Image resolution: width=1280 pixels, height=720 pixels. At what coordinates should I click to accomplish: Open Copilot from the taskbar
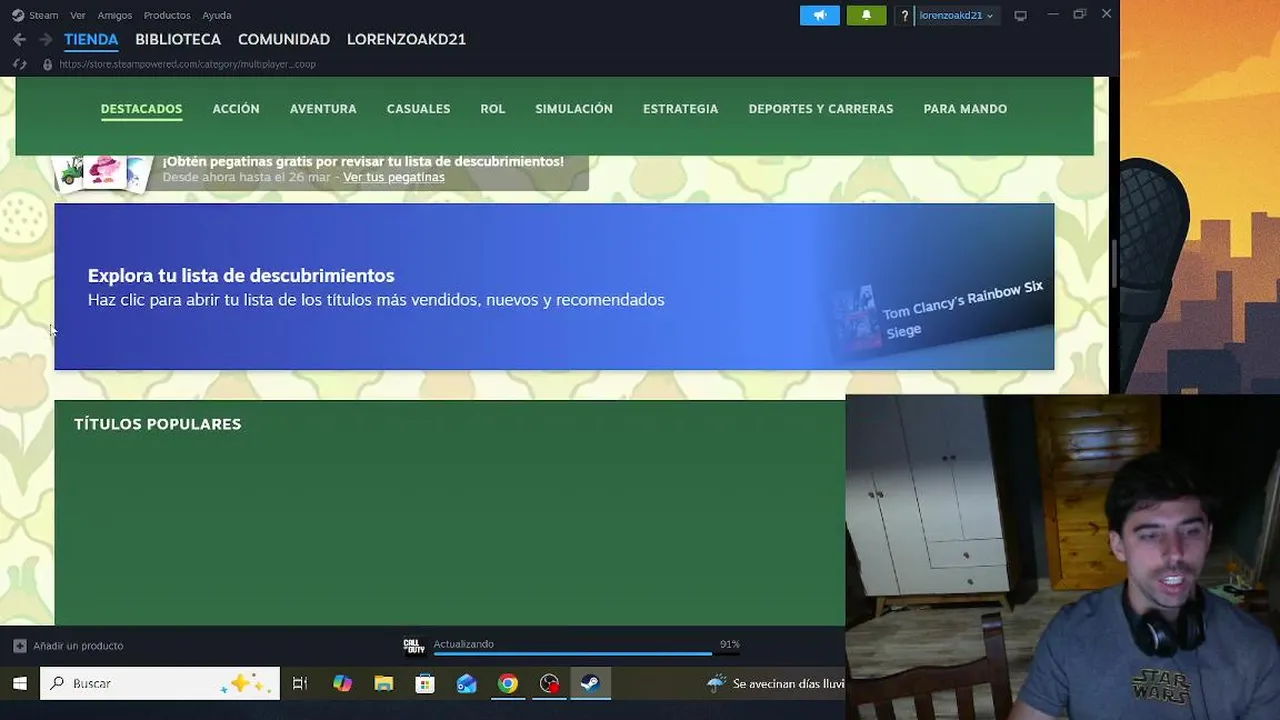(342, 684)
